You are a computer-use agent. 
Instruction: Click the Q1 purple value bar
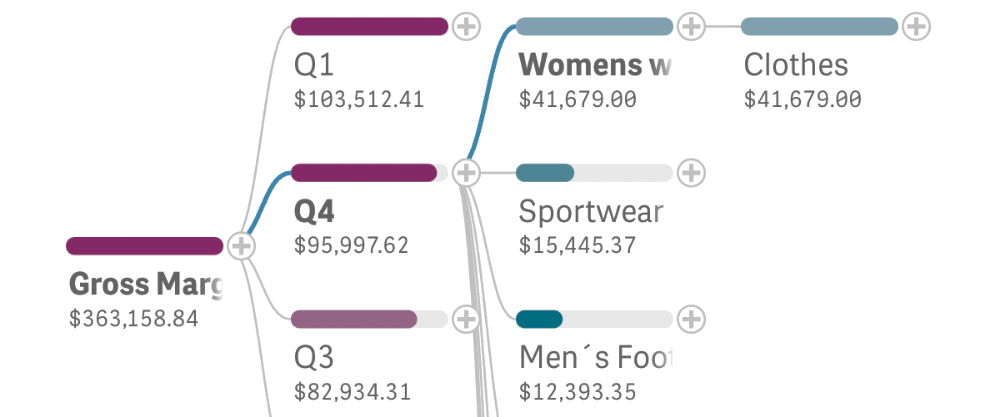coord(369,26)
